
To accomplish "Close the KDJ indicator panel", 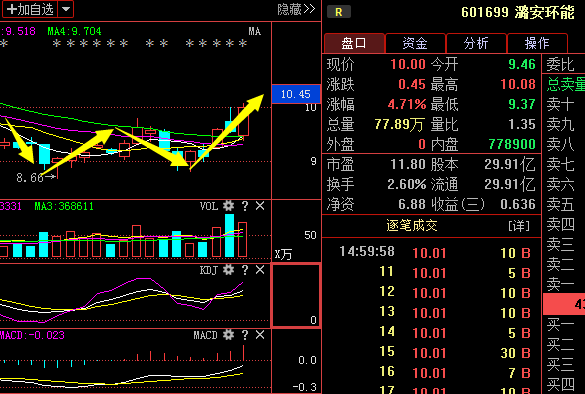I will coord(260,270).
